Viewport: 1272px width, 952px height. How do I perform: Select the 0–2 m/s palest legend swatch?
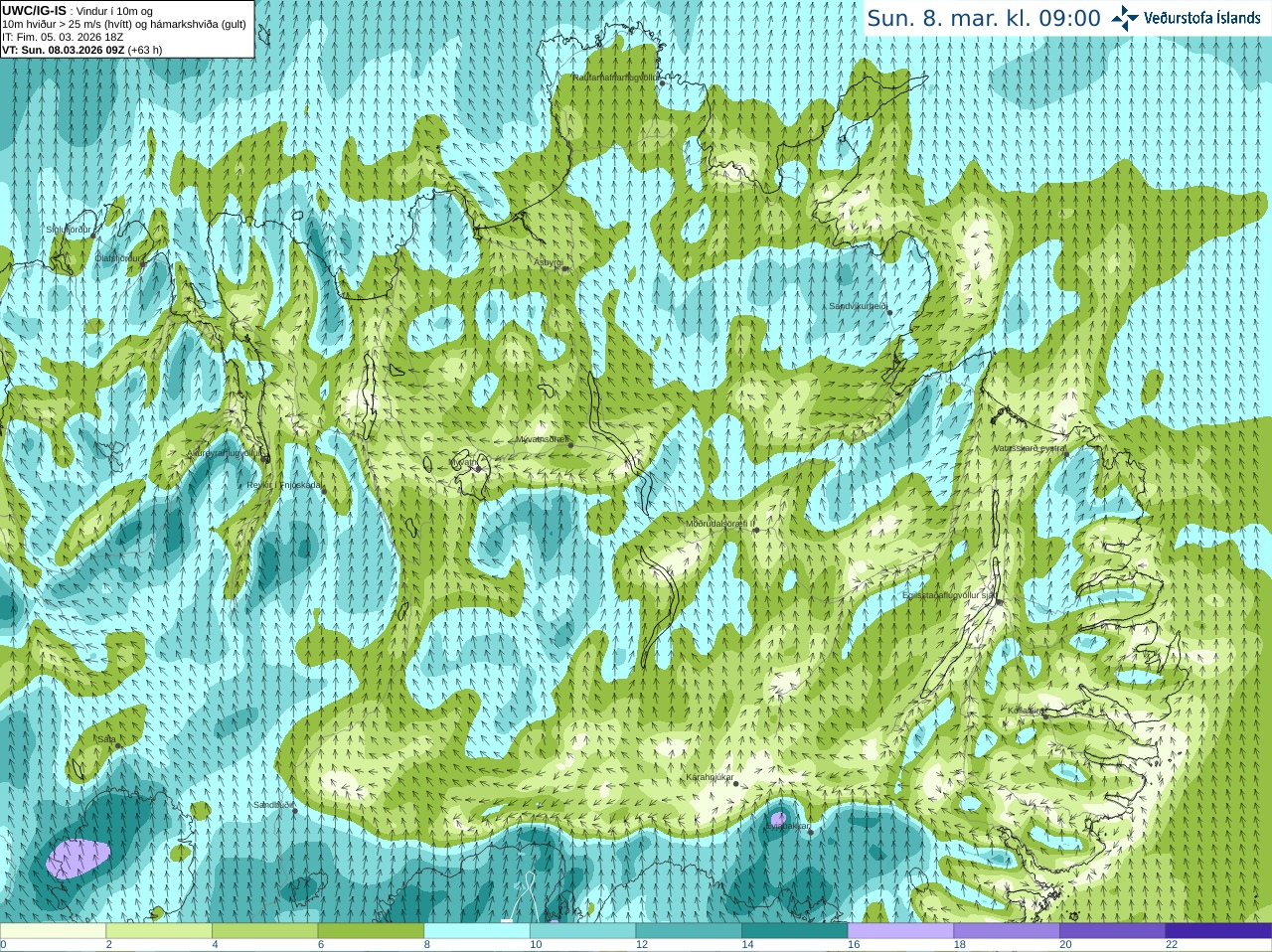53,931
